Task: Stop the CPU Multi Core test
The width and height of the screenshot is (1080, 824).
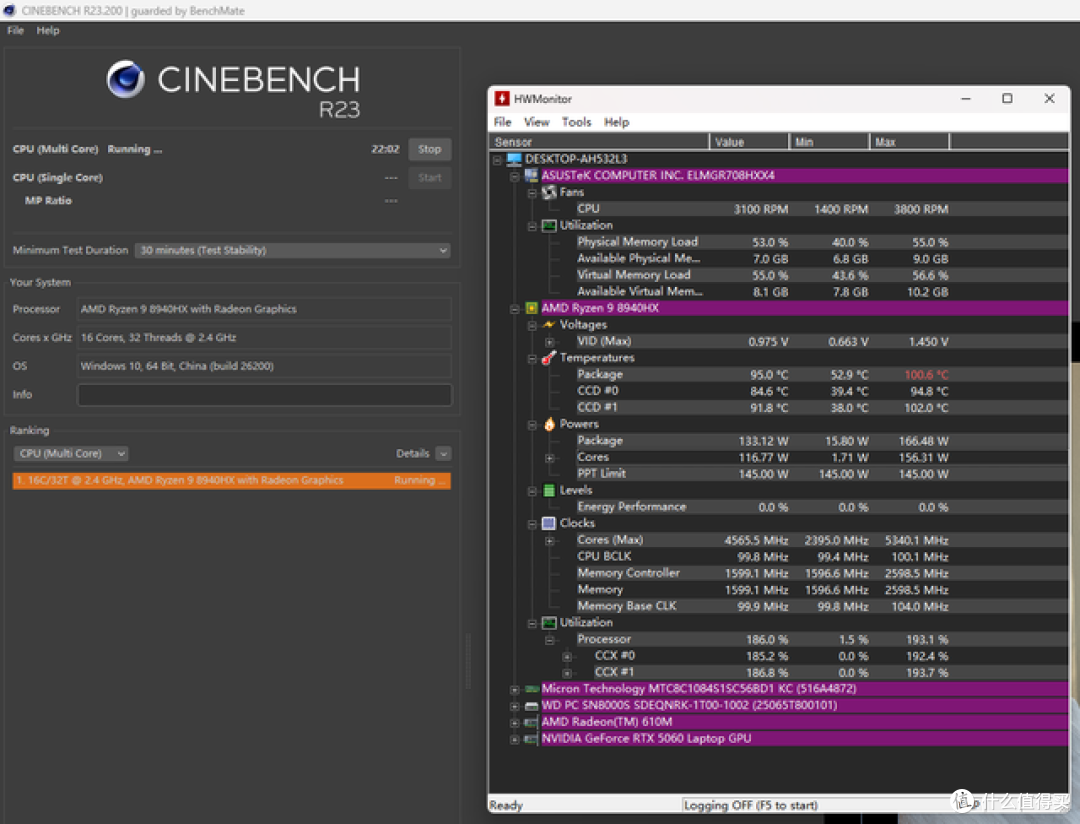Action: pyautogui.click(x=429, y=149)
